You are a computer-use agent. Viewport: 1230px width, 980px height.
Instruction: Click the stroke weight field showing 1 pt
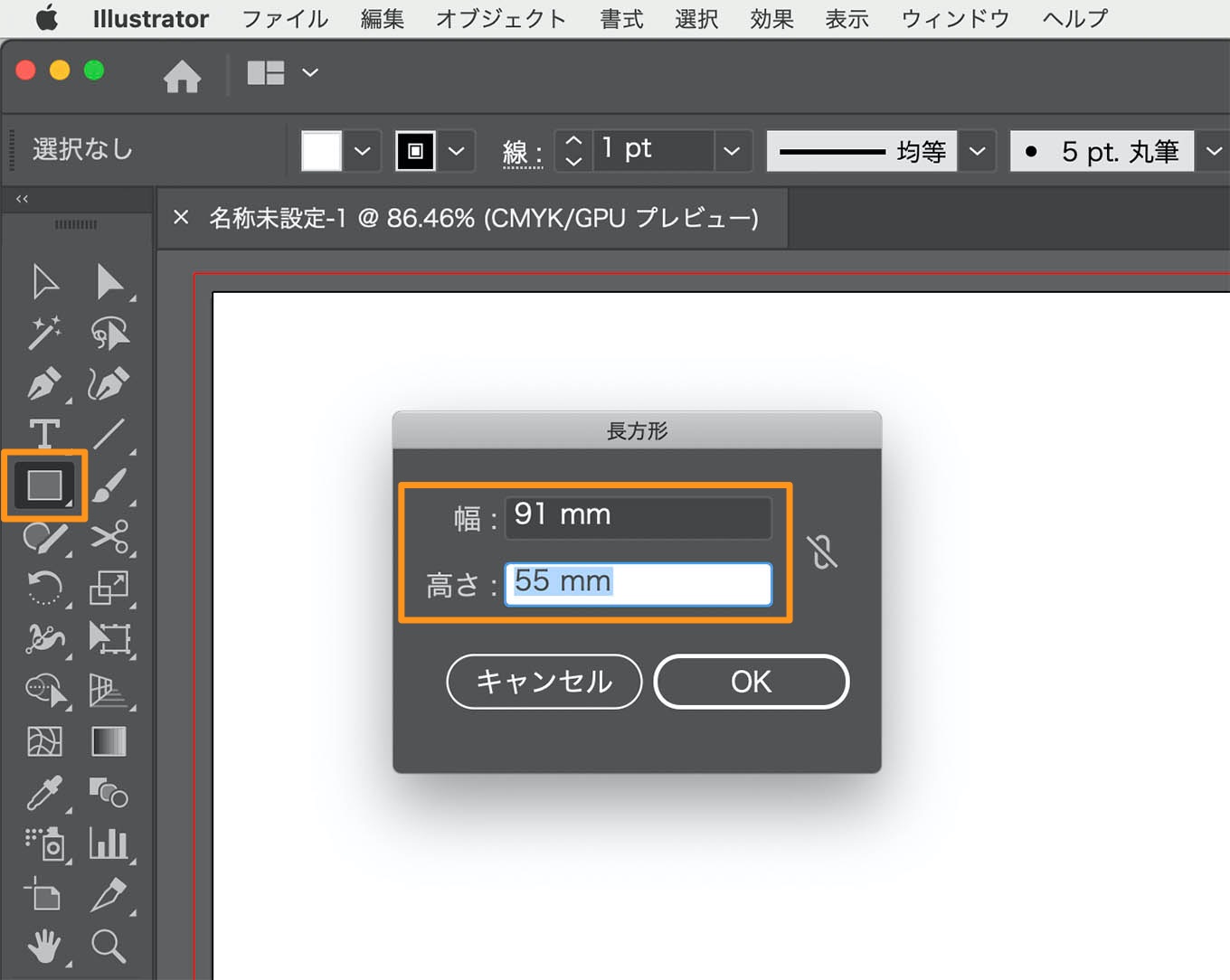[x=653, y=151]
